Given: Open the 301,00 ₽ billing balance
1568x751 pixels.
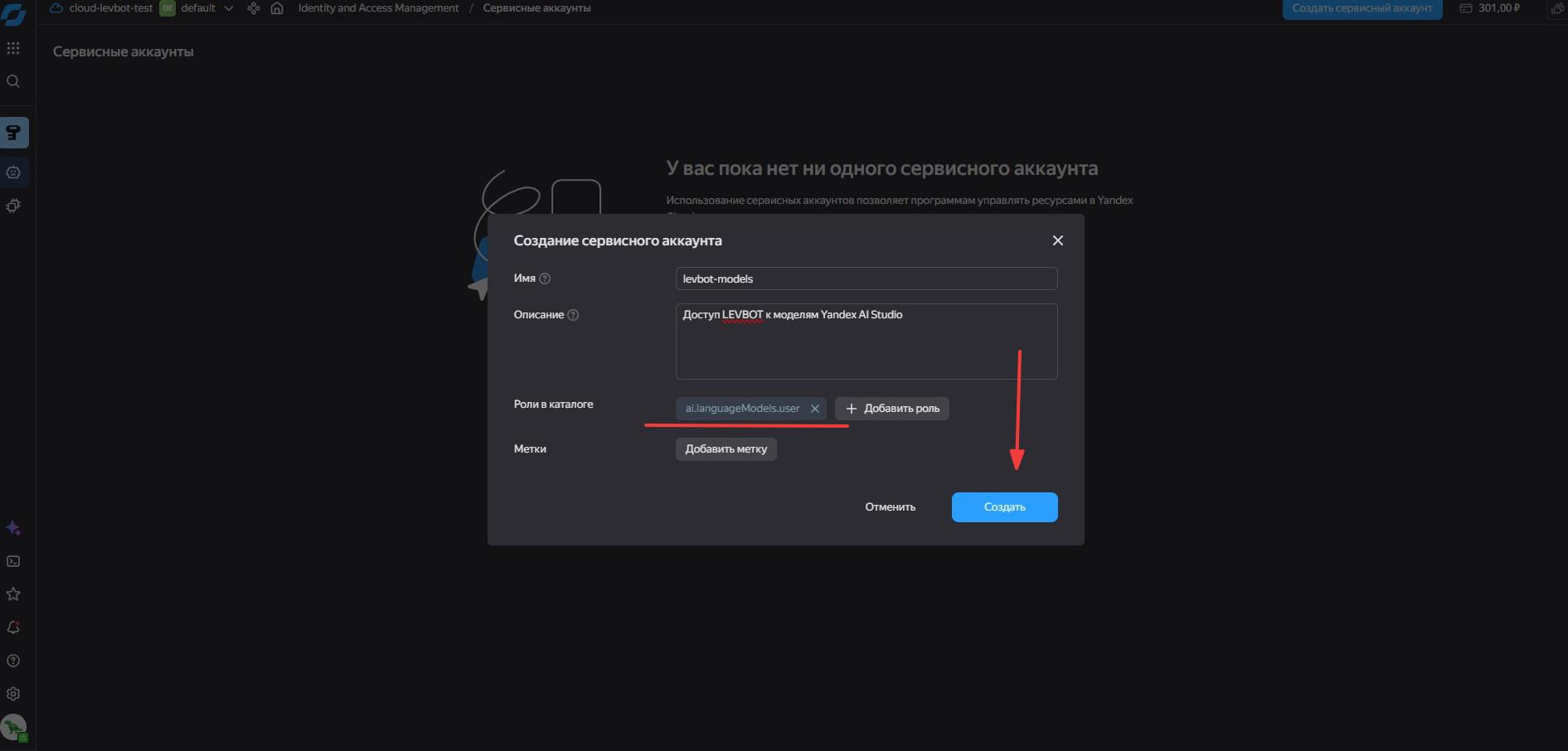Looking at the screenshot, I should pos(1490,8).
